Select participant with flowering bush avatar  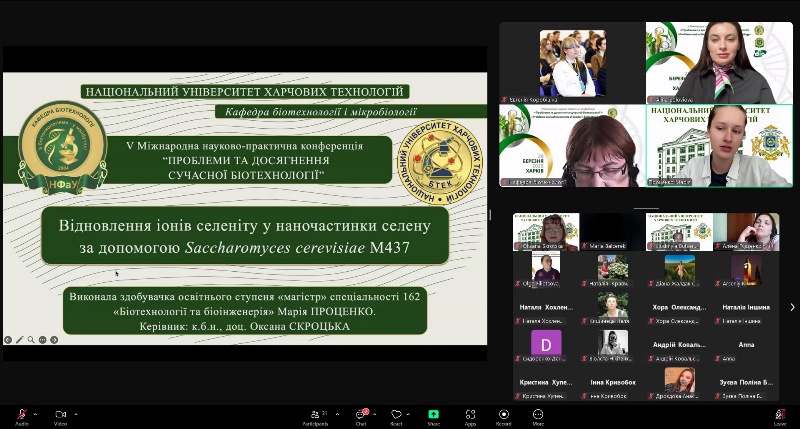click(612, 270)
